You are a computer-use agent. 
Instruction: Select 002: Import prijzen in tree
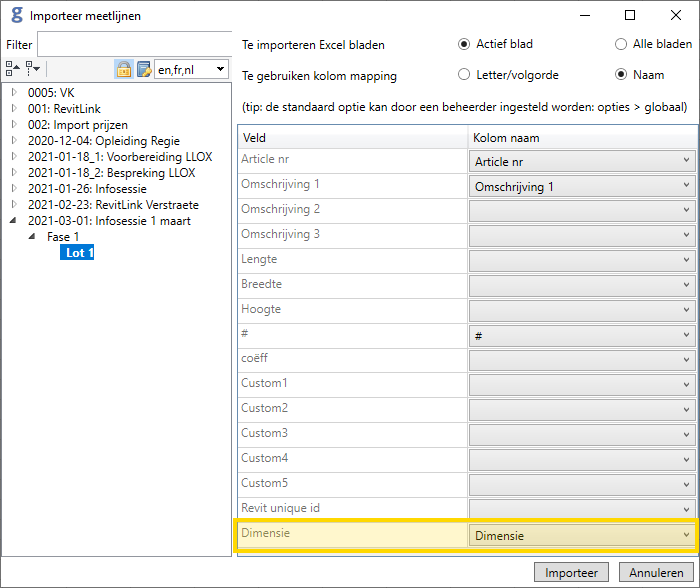(78, 125)
